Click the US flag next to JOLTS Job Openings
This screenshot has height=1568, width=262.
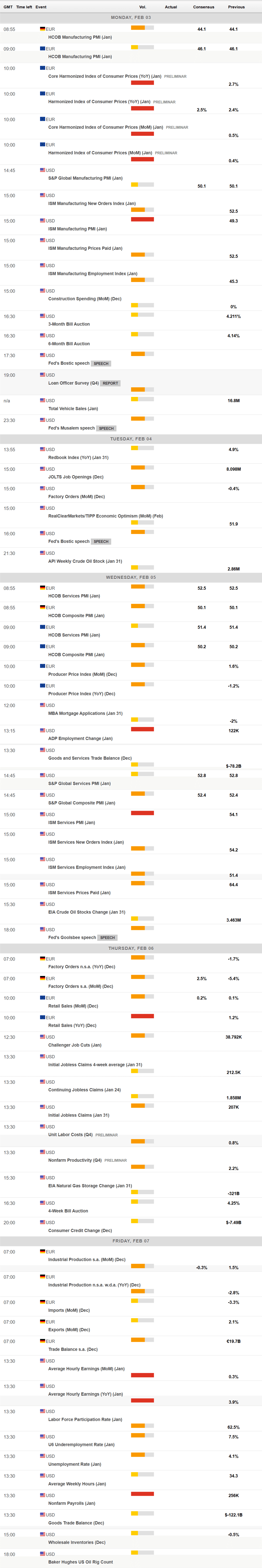[43, 469]
